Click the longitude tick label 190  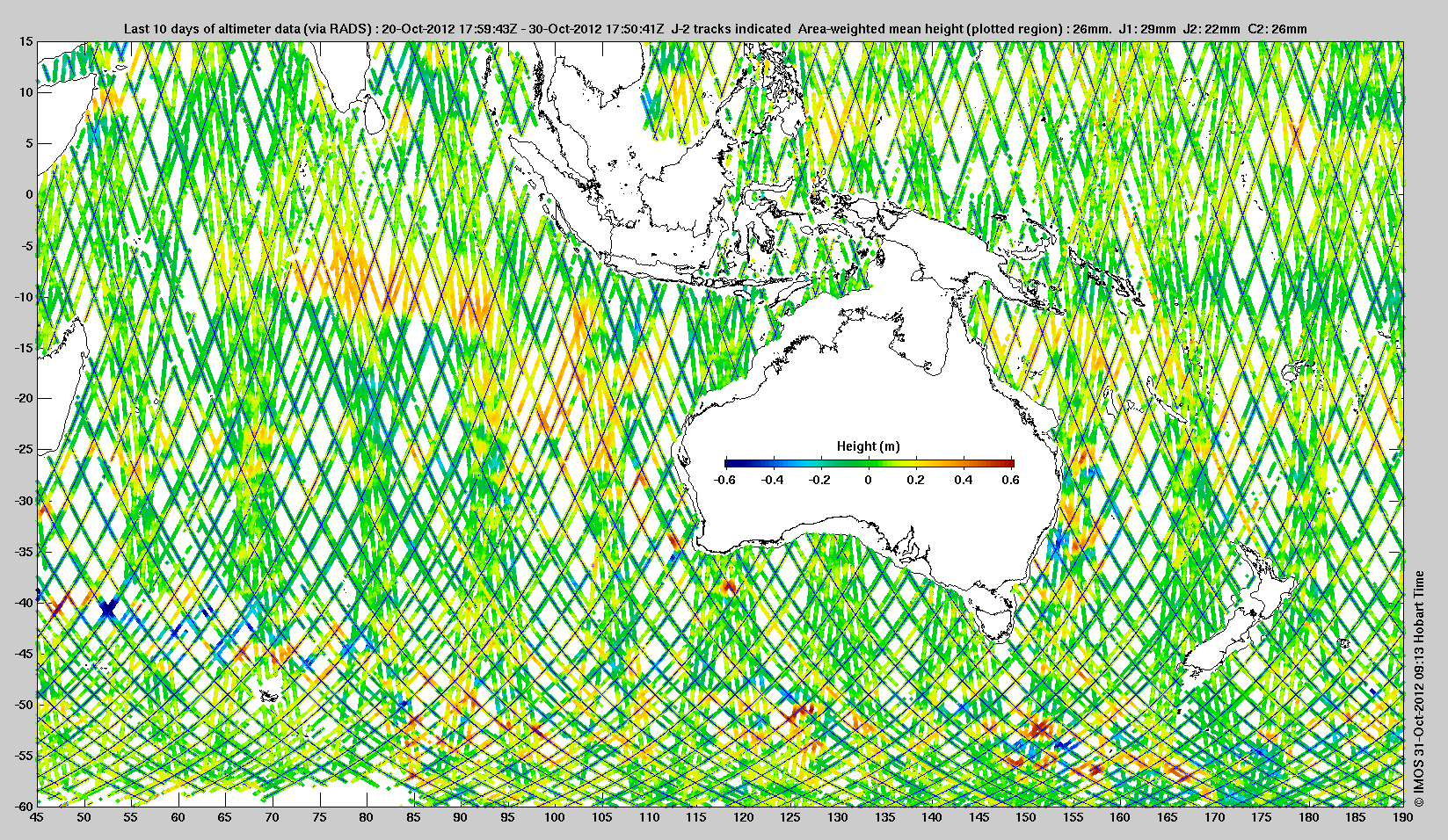coord(1403,817)
